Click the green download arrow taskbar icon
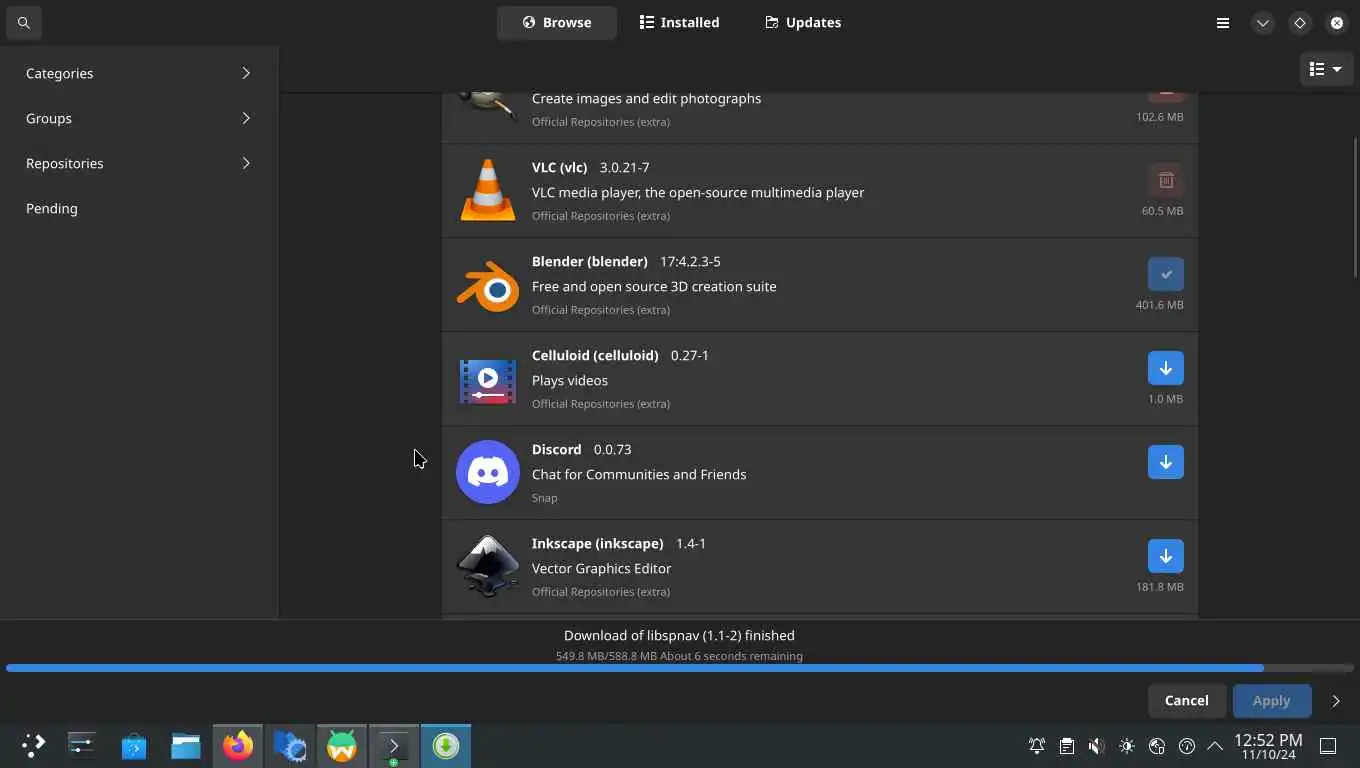 446,745
